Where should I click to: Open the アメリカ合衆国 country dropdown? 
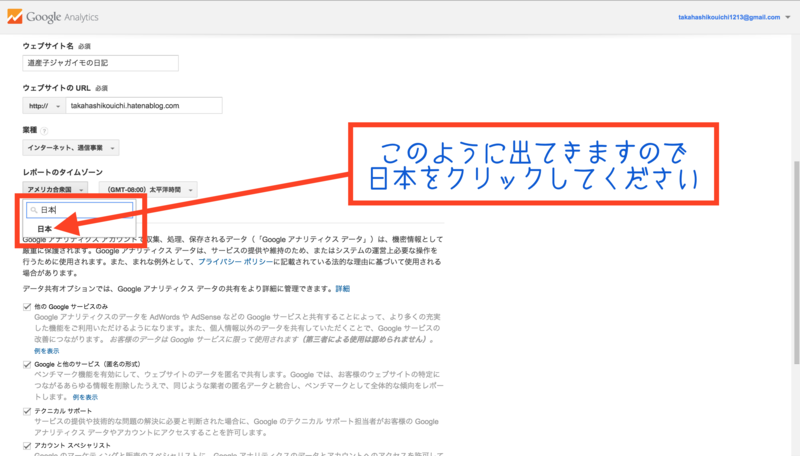click(x=55, y=189)
